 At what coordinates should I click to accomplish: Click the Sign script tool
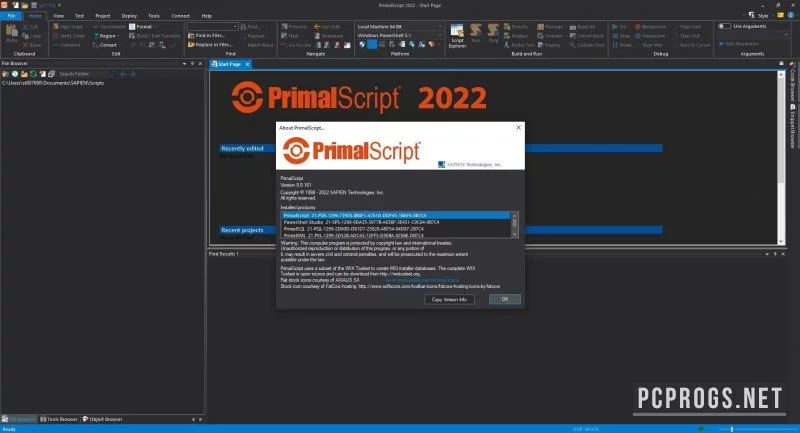pos(68,27)
